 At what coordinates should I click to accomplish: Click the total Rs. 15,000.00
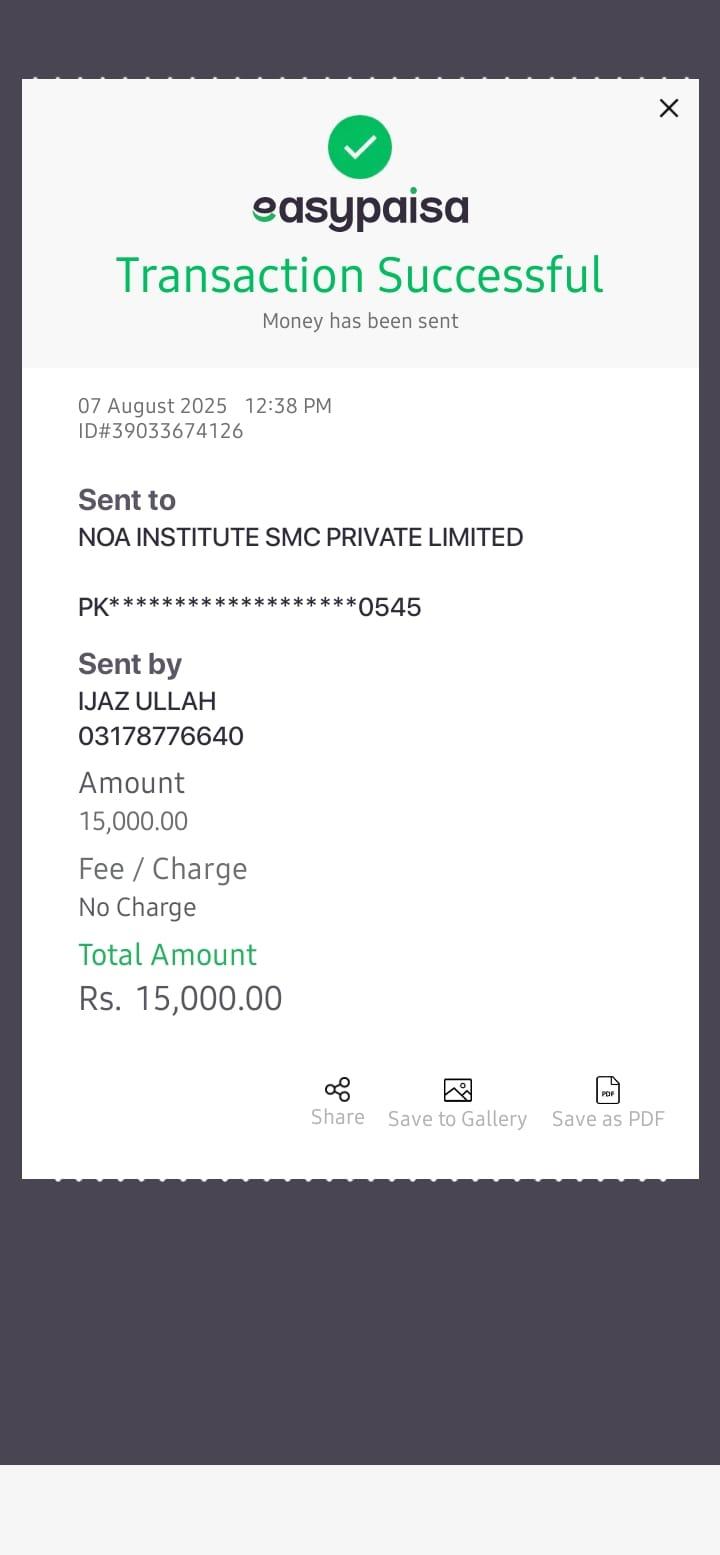coord(181,998)
